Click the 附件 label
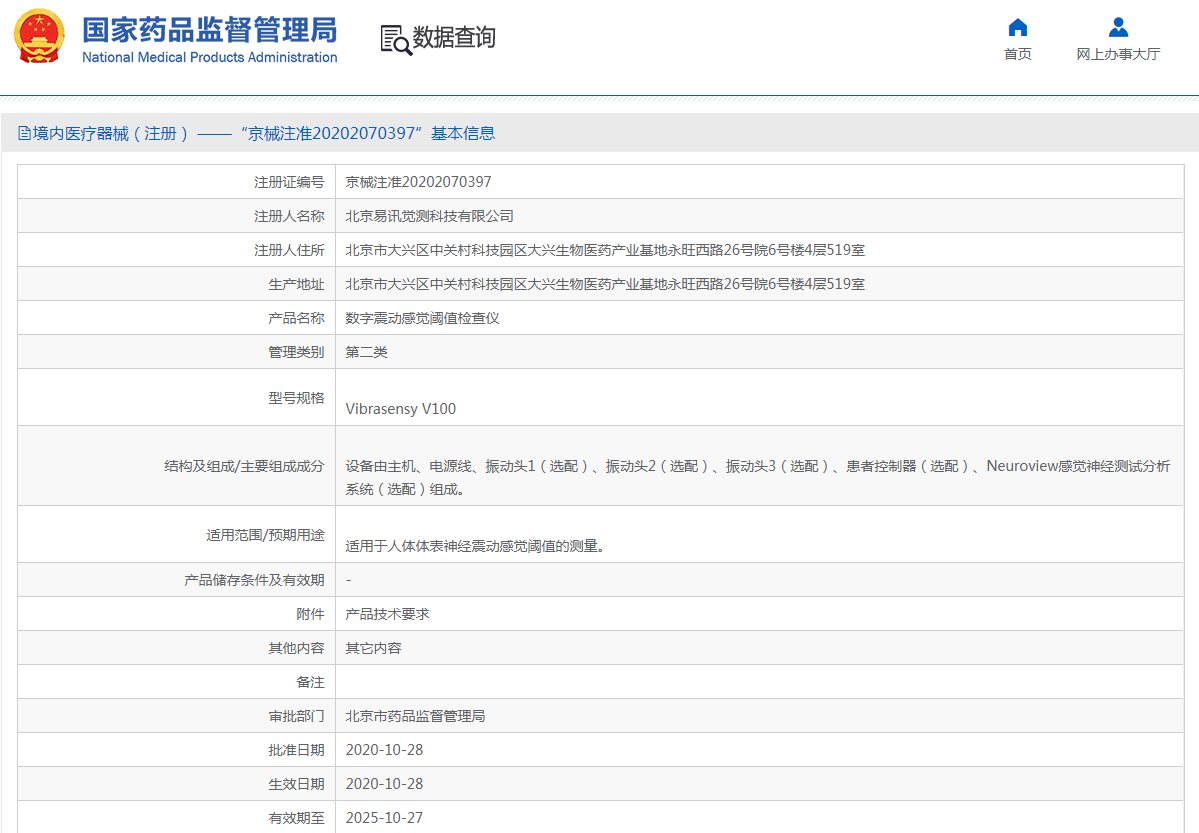This screenshot has height=833, width=1199. [x=310, y=614]
